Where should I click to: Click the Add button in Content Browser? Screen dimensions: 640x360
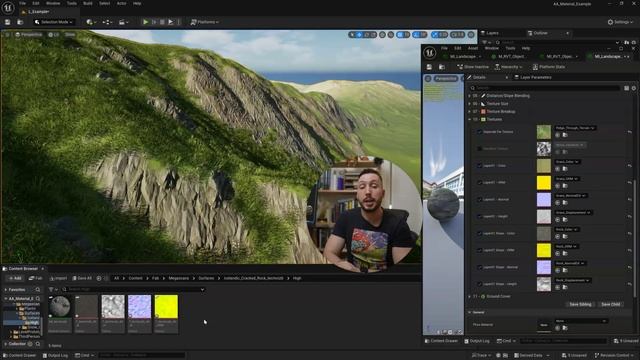(x=15, y=278)
